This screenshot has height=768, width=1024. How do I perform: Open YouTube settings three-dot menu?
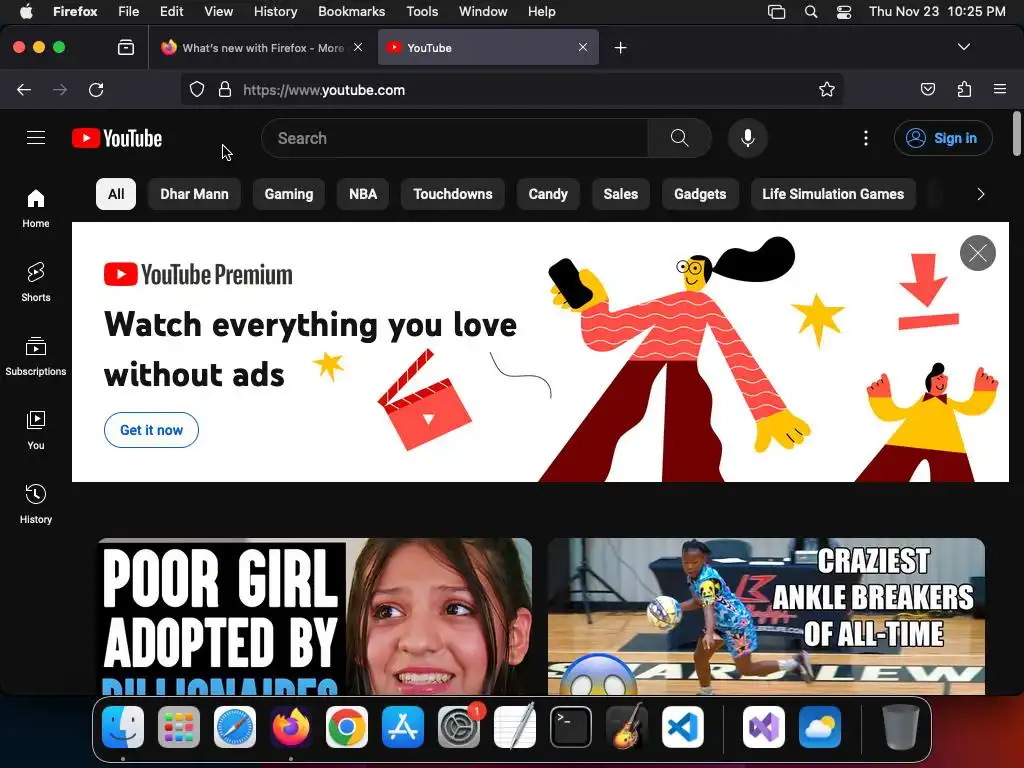tap(866, 138)
